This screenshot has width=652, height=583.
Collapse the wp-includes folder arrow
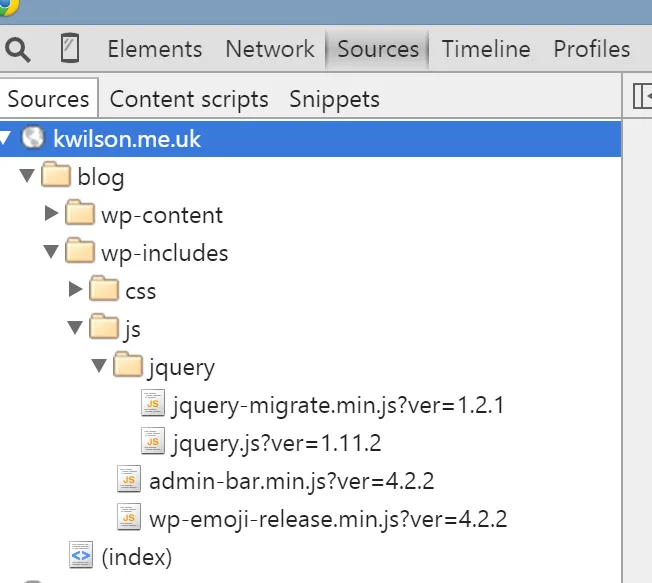click(x=52, y=253)
